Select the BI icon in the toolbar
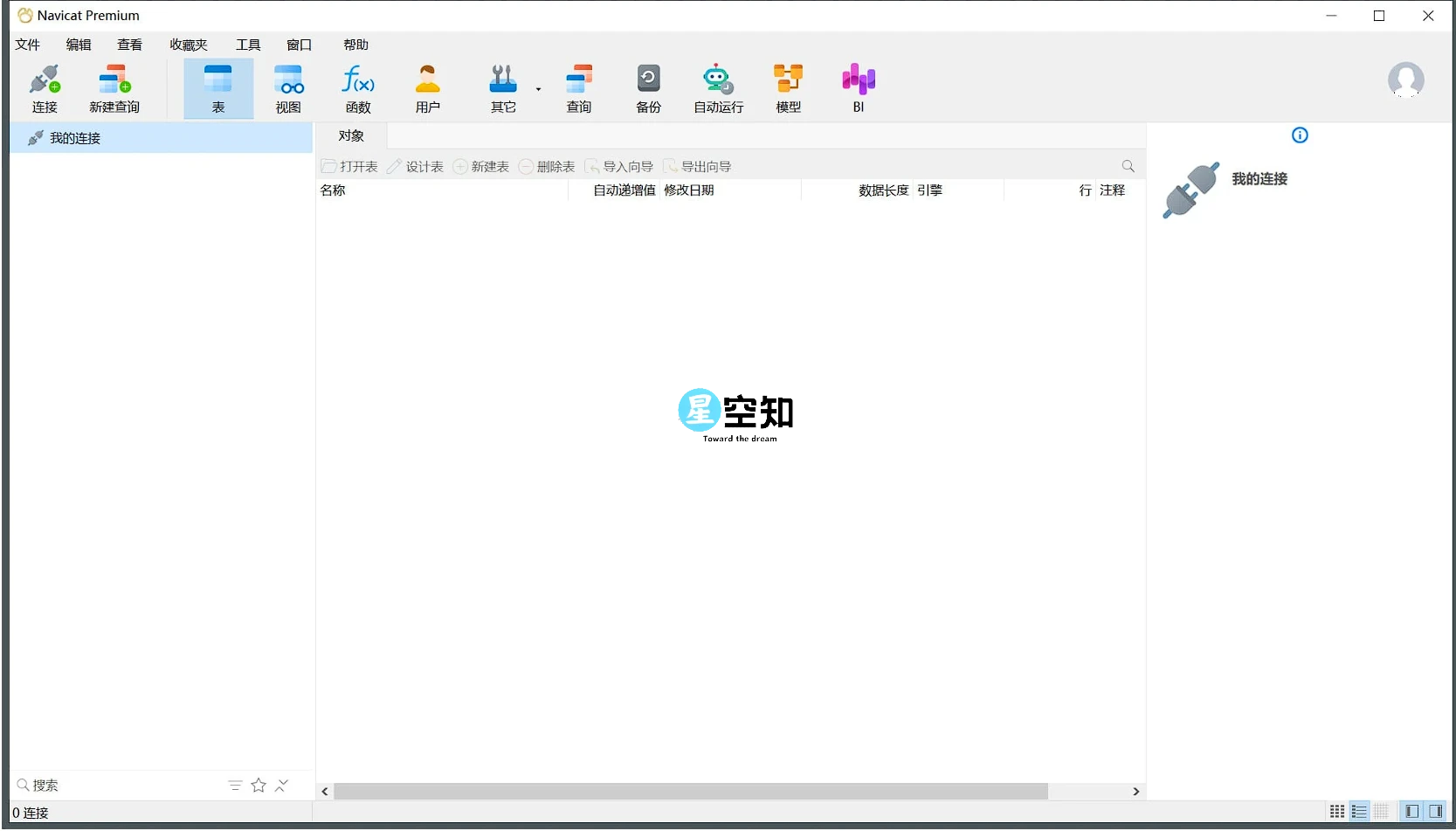This screenshot has height=831, width=1456. click(858, 87)
